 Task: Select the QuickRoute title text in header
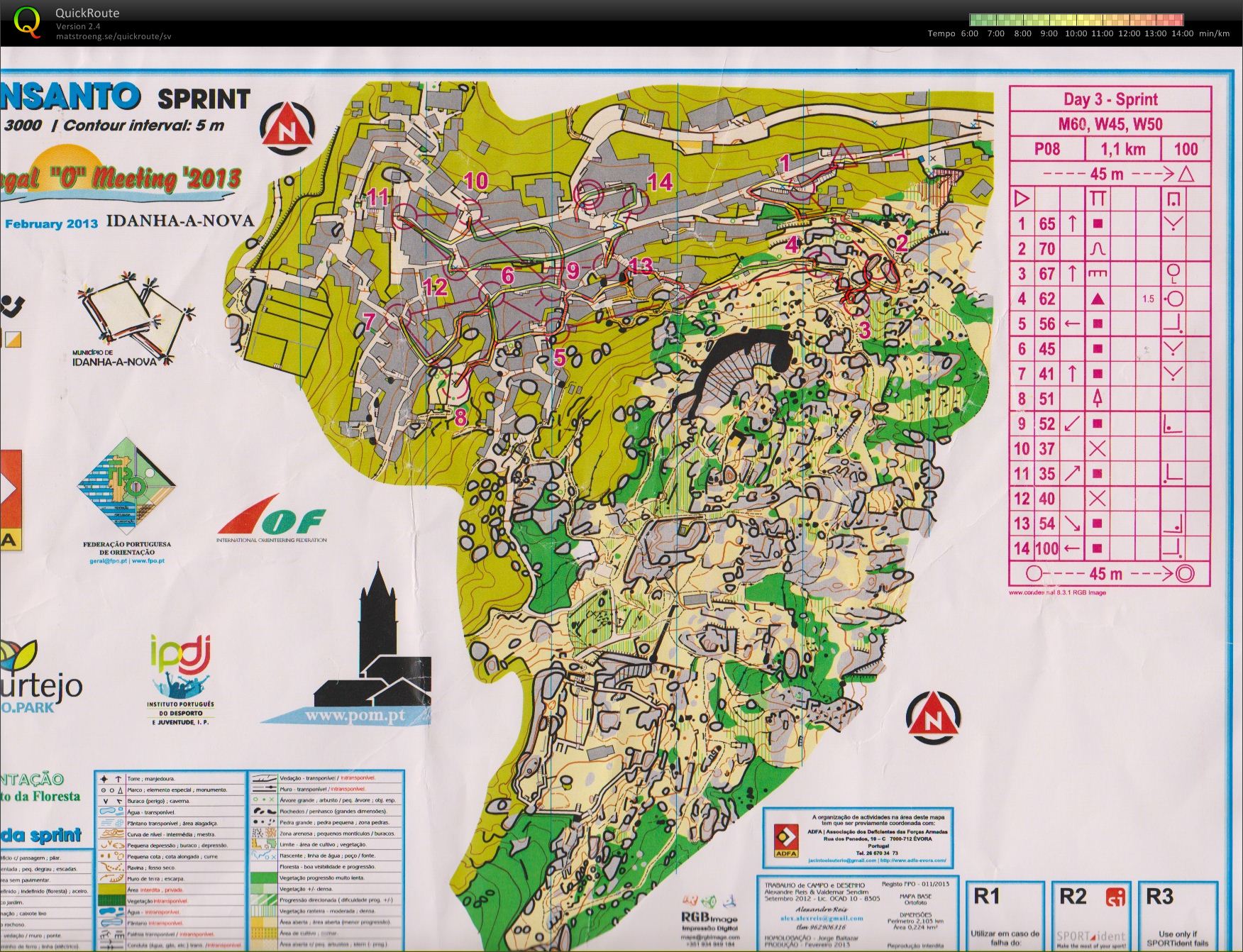87,13
